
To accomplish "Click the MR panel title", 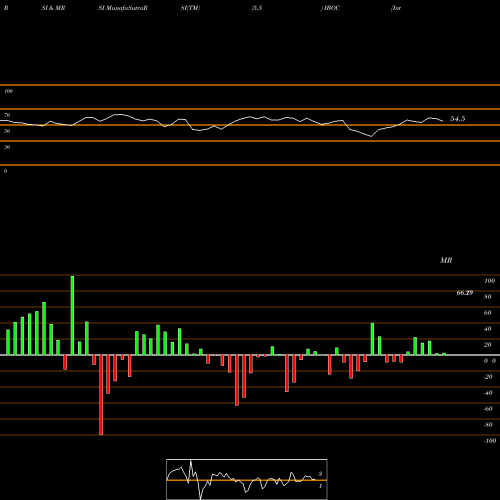I will tap(446, 260).
